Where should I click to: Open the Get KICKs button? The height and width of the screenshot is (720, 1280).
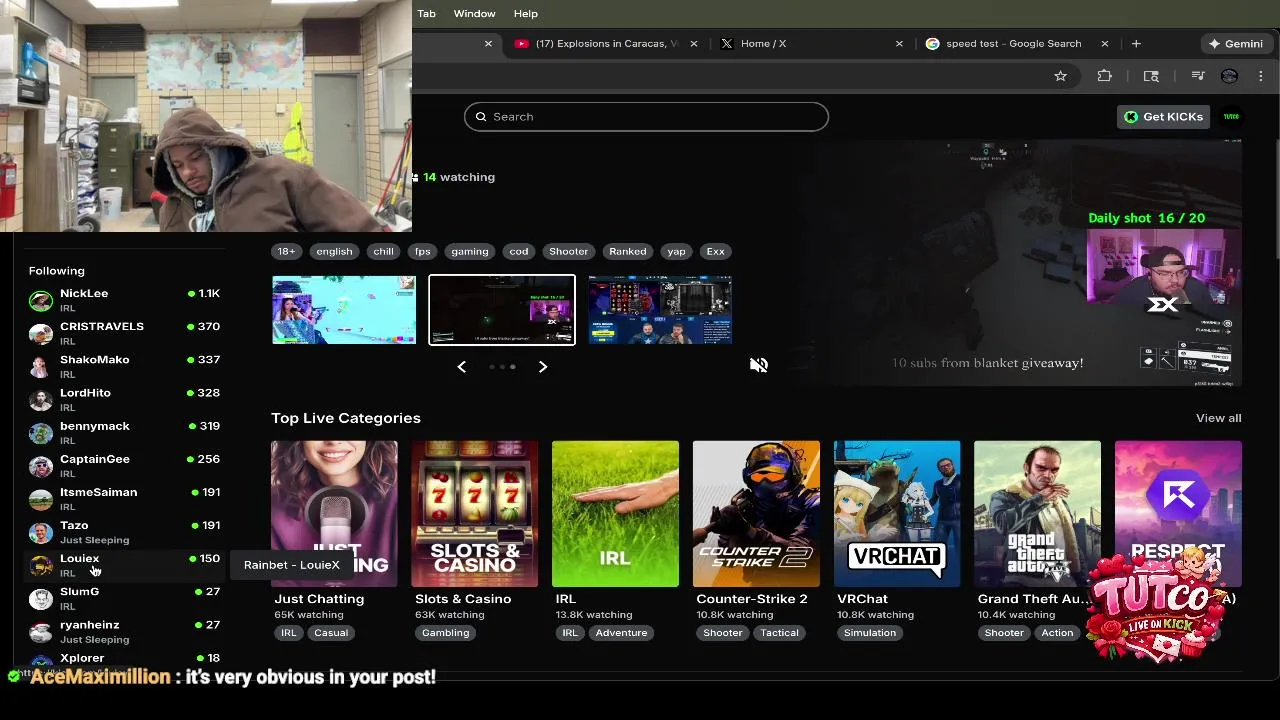(1164, 117)
